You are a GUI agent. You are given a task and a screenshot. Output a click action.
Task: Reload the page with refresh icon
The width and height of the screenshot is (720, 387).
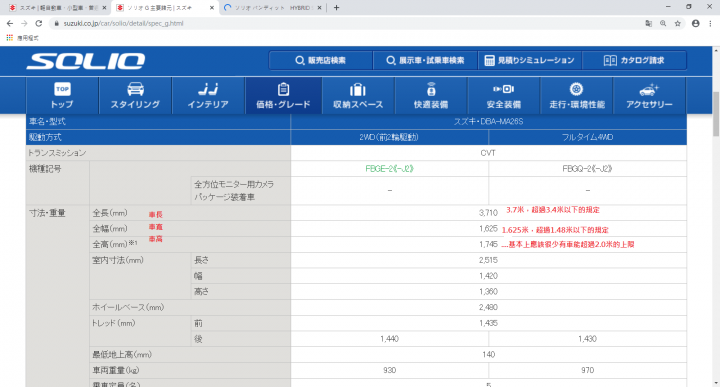point(39,23)
